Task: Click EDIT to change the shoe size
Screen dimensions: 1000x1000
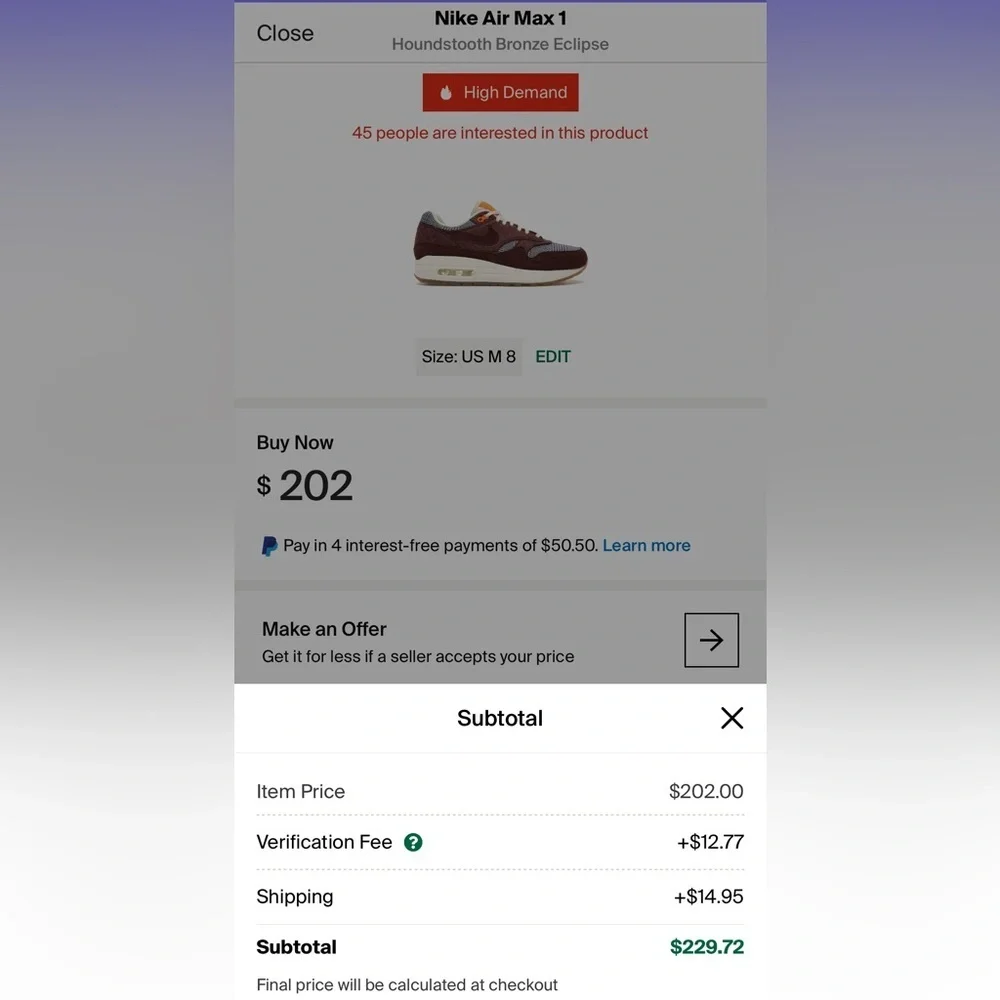Action: pos(553,356)
